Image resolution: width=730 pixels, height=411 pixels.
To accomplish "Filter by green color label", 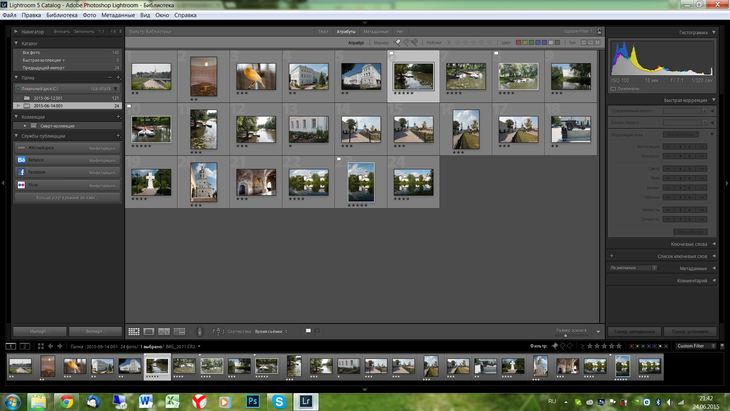I will point(531,42).
